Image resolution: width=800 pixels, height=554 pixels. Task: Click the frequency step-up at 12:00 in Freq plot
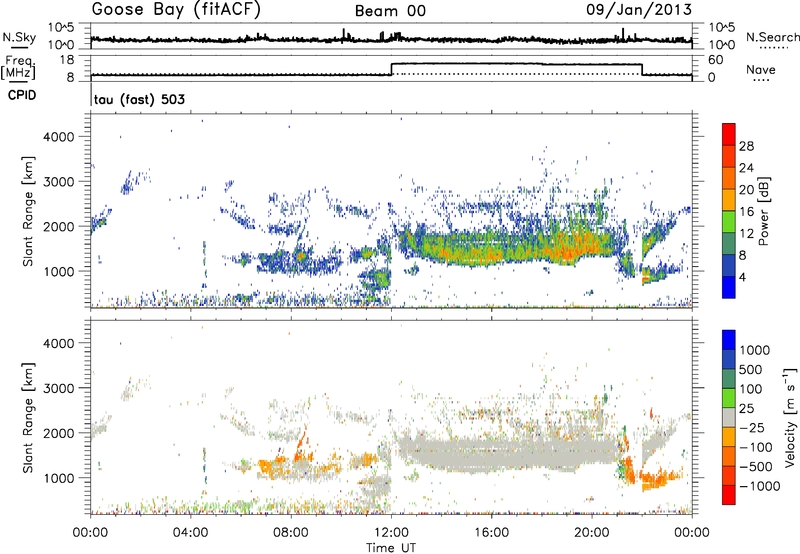click(x=391, y=69)
